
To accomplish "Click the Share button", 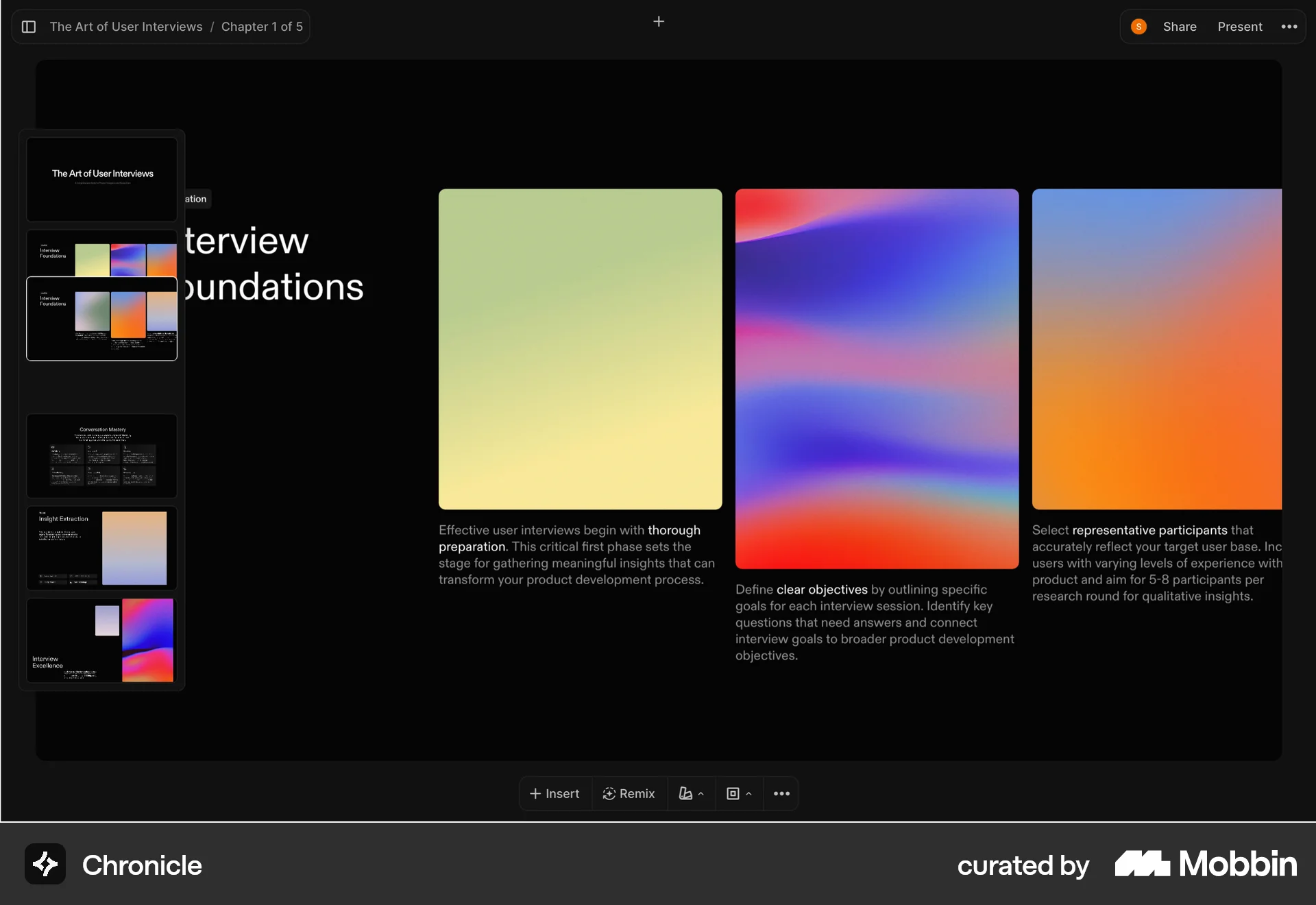I will point(1179,27).
